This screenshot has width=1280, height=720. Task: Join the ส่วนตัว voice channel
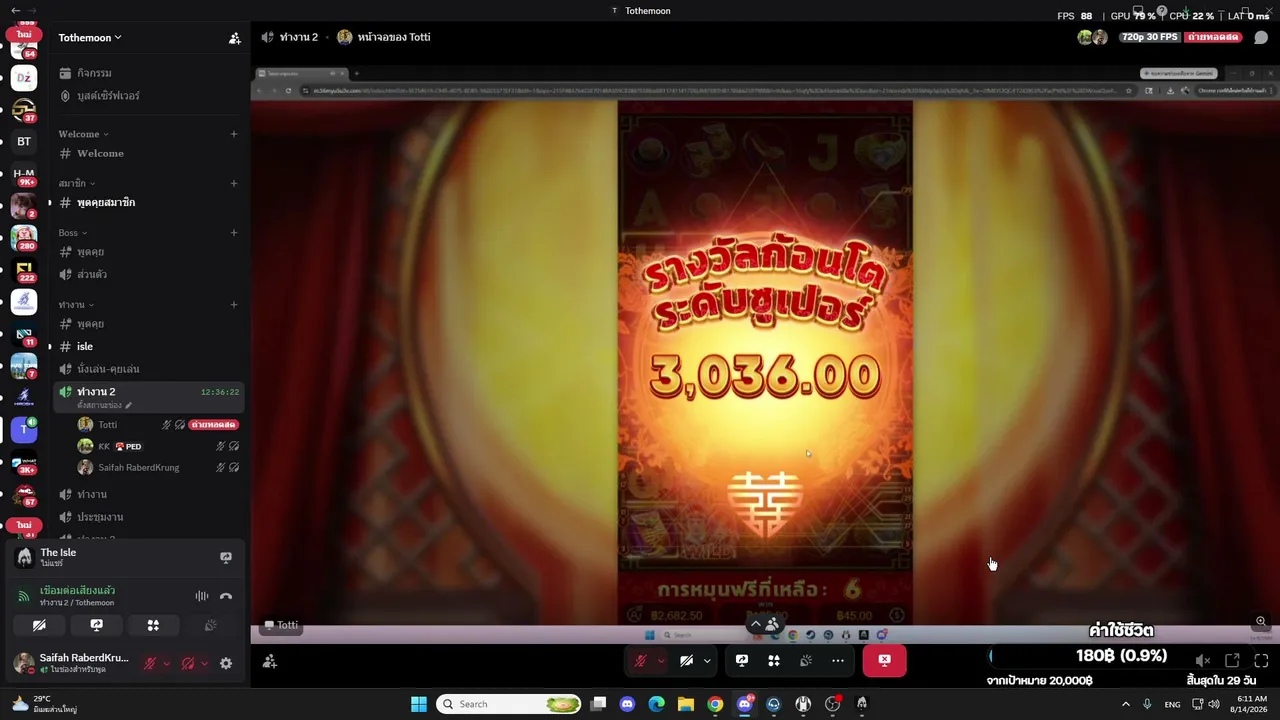coord(148,274)
